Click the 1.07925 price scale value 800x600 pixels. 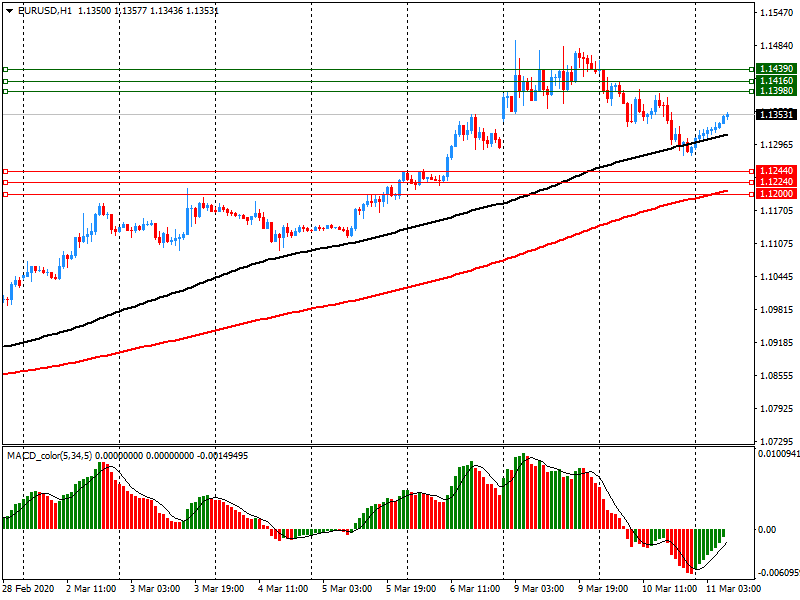(777, 409)
